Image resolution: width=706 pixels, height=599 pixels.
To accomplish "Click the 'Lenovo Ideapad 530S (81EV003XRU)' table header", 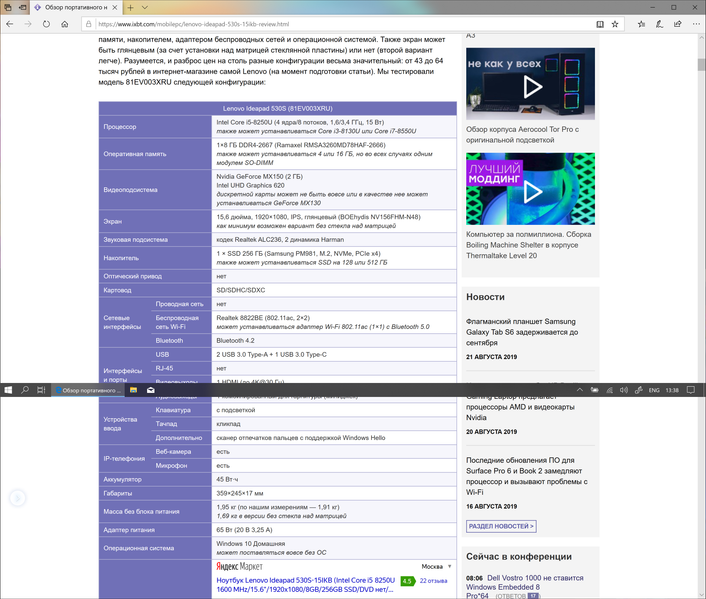I will pos(277,109).
